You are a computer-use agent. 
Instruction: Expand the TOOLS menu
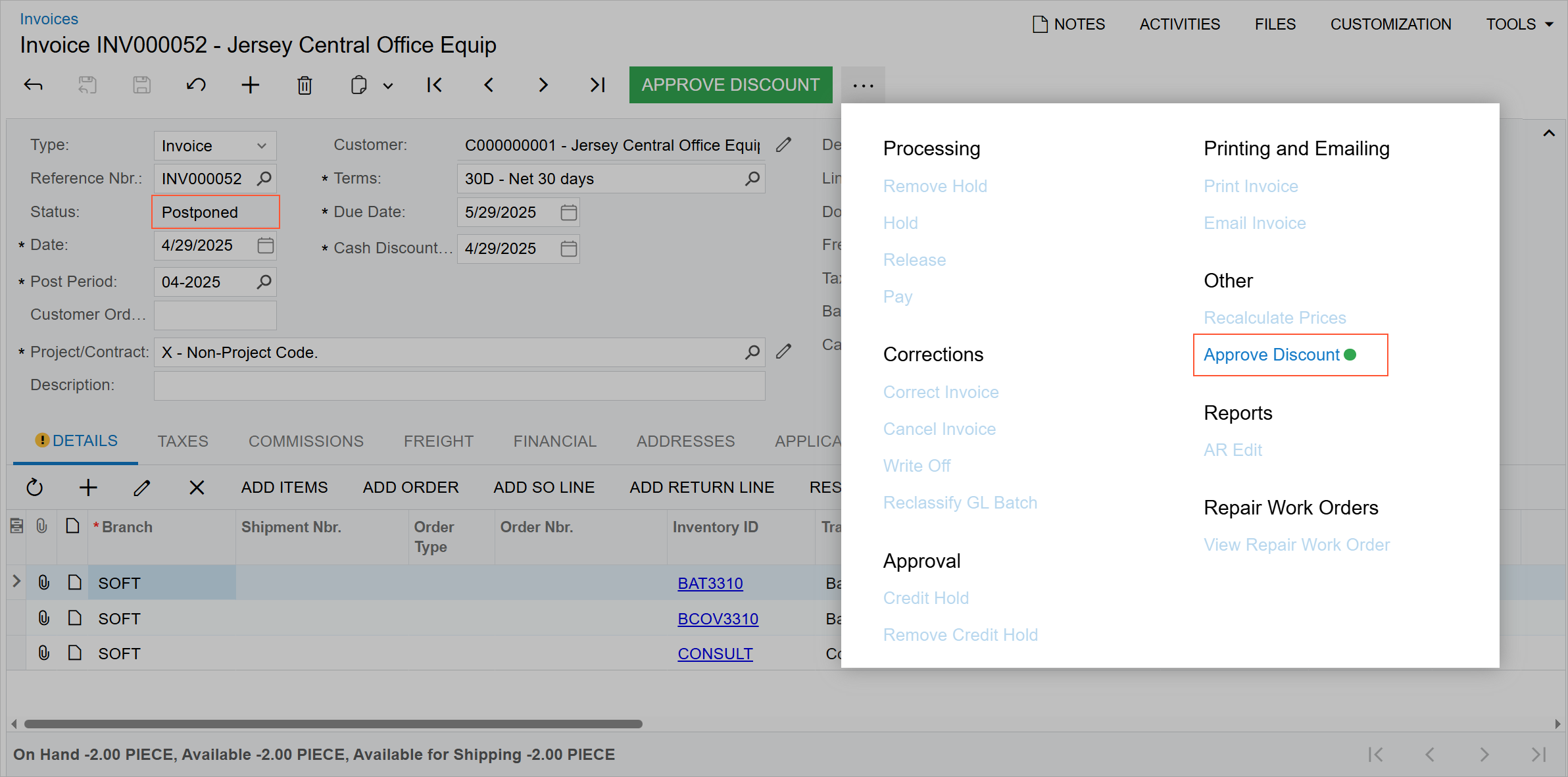1519,24
